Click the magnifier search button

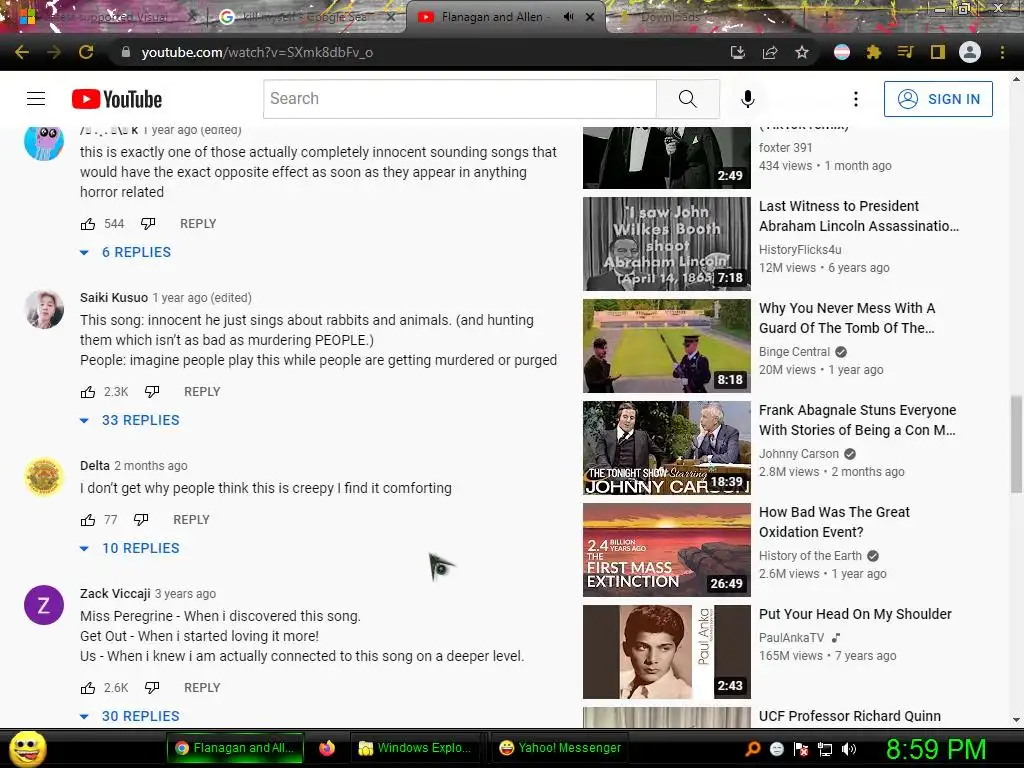click(688, 99)
